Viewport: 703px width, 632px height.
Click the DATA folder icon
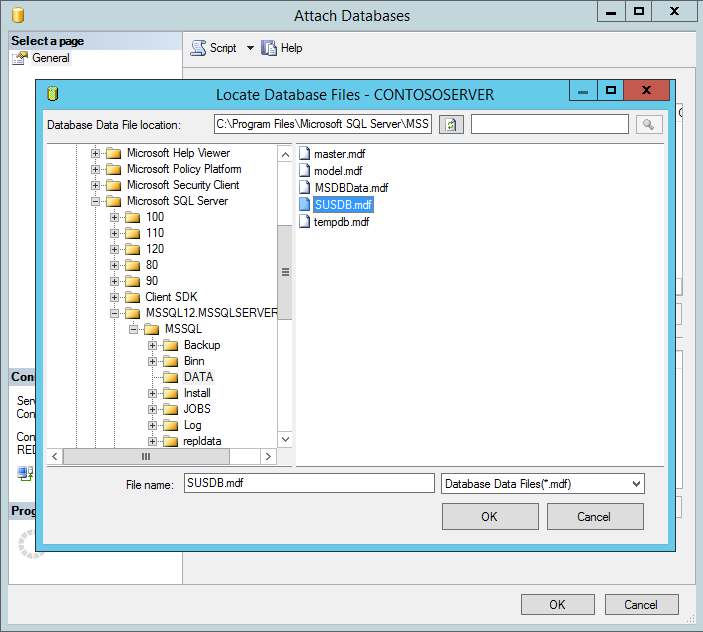click(x=170, y=377)
